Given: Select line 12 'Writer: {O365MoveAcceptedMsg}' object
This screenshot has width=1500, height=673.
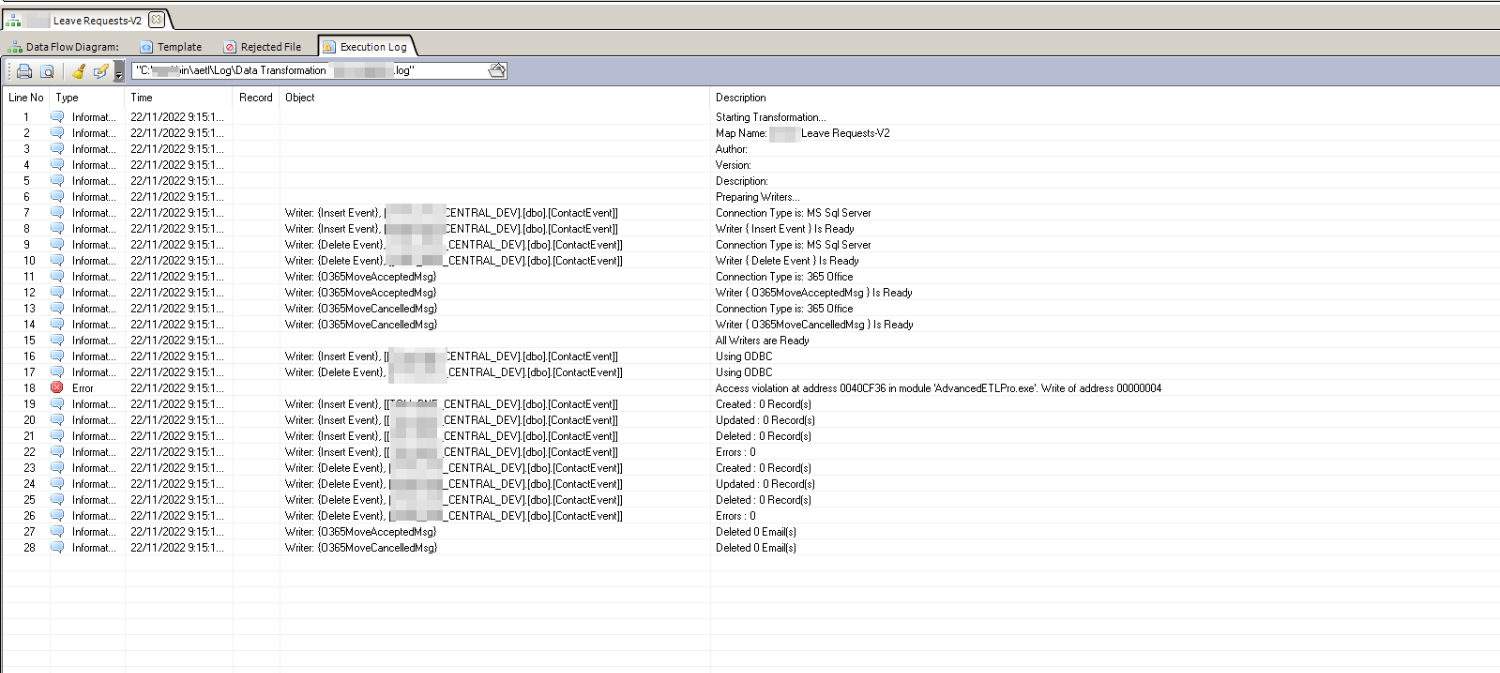Looking at the screenshot, I should click(361, 293).
